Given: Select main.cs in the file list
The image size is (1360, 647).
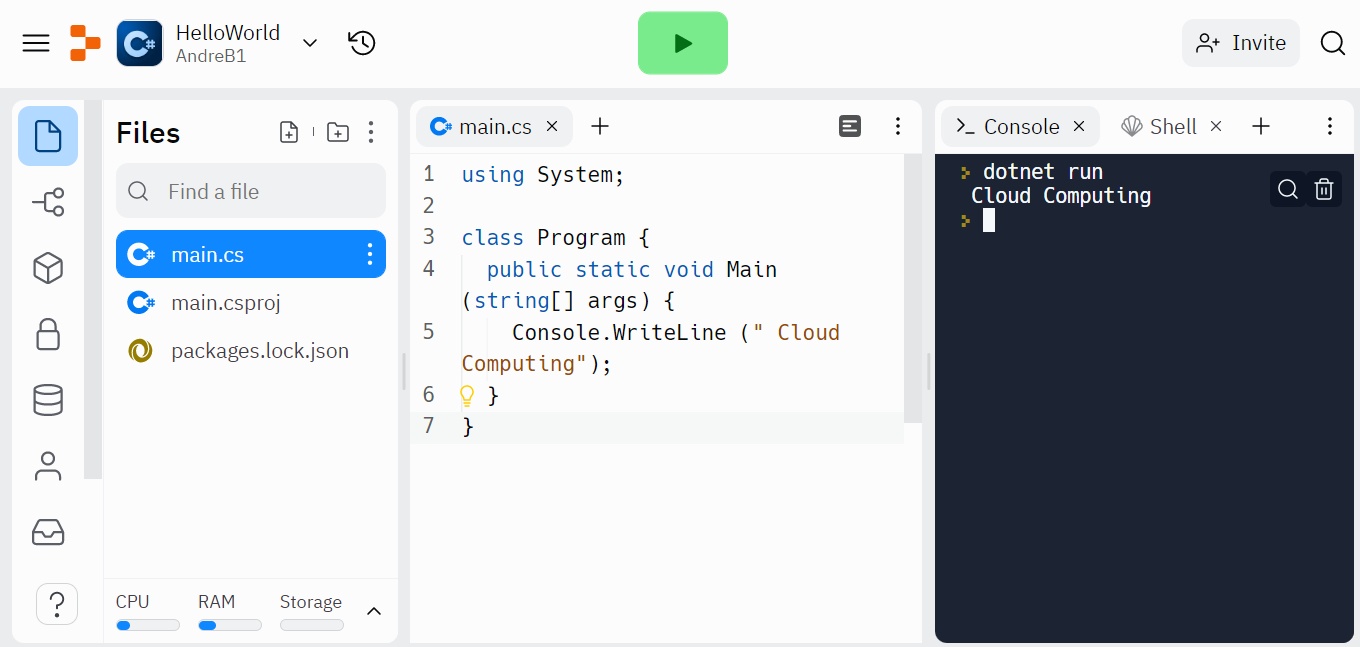Looking at the screenshot, I should (x=251, y=254).
